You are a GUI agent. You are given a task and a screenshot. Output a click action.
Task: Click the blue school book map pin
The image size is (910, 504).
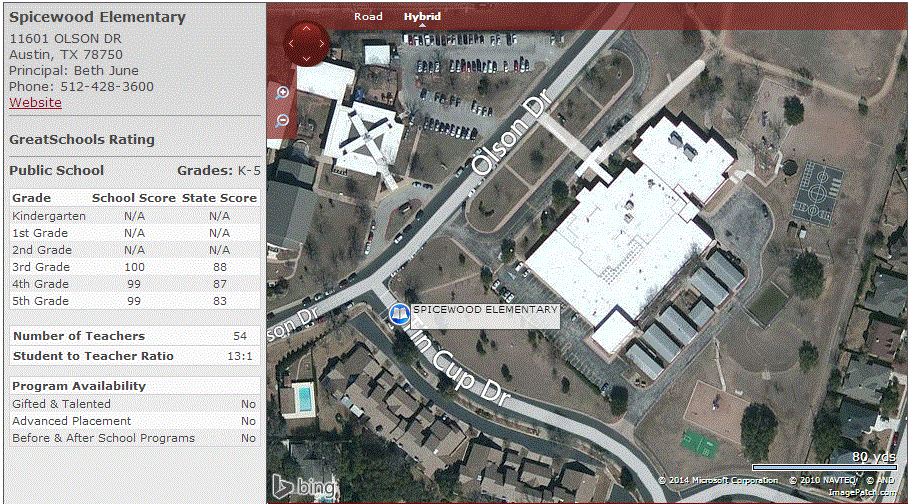coord(399,314)
